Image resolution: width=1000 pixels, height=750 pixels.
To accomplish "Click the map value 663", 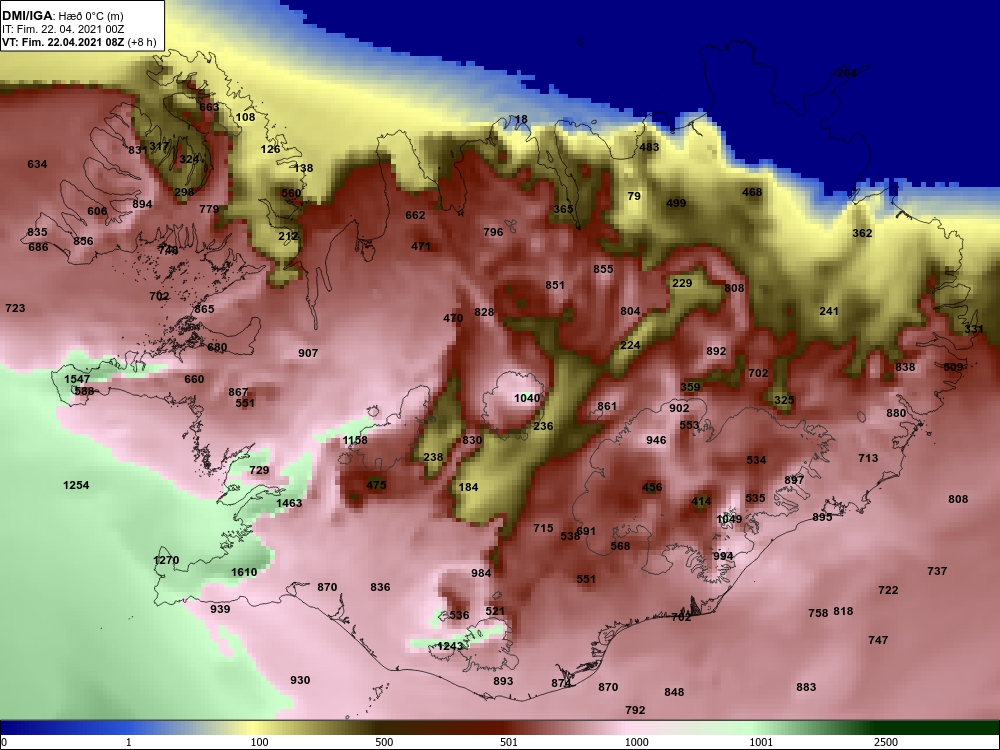I will tap(209, 107).
